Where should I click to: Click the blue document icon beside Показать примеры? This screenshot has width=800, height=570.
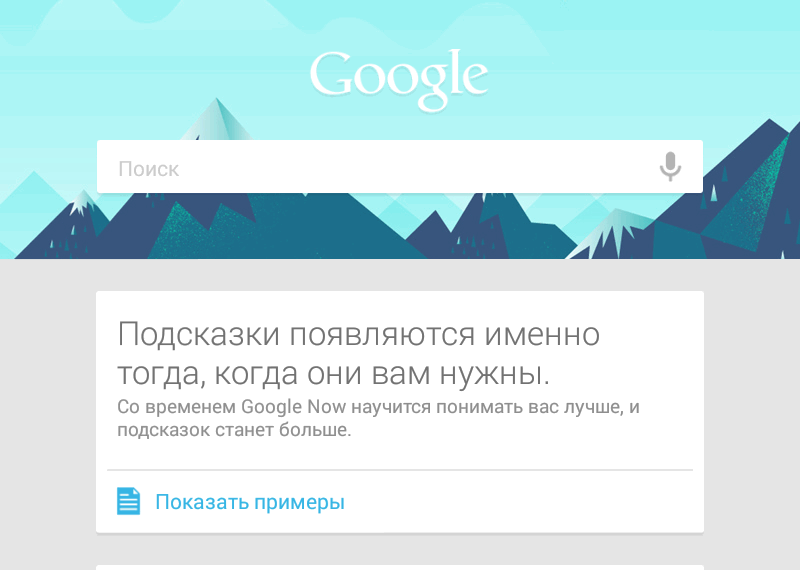click(x=129, y=501)
